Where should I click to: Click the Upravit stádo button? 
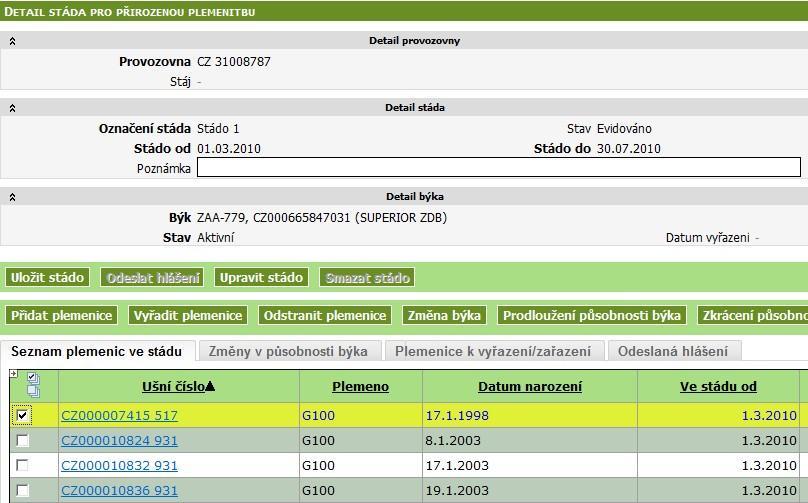click(261, 277)
